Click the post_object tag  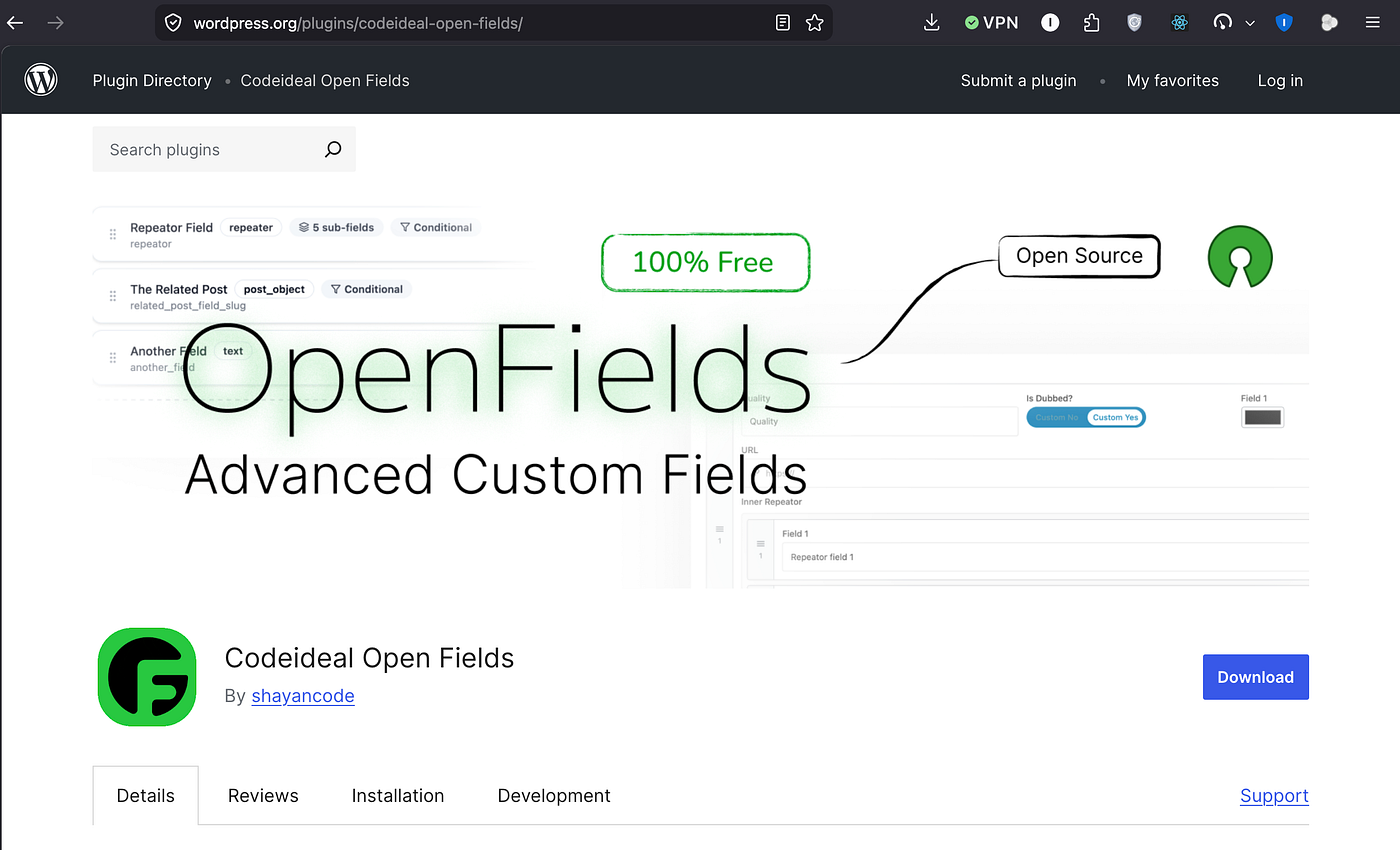click(274, 289)
